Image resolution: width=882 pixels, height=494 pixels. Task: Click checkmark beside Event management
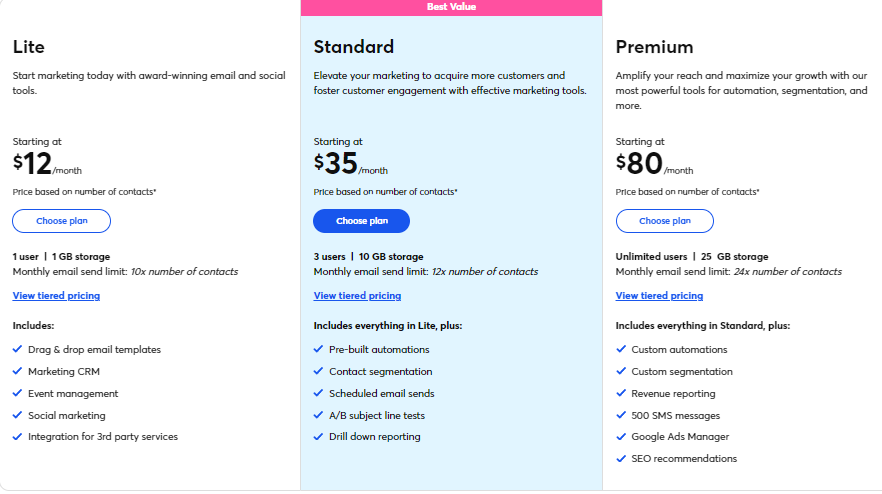tap(18, 394)
